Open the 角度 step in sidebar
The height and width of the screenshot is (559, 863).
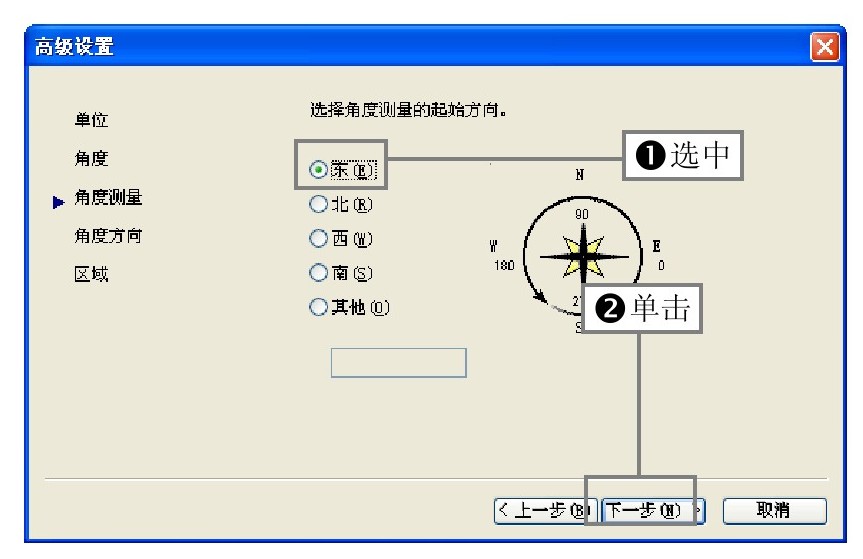(91, 158)
